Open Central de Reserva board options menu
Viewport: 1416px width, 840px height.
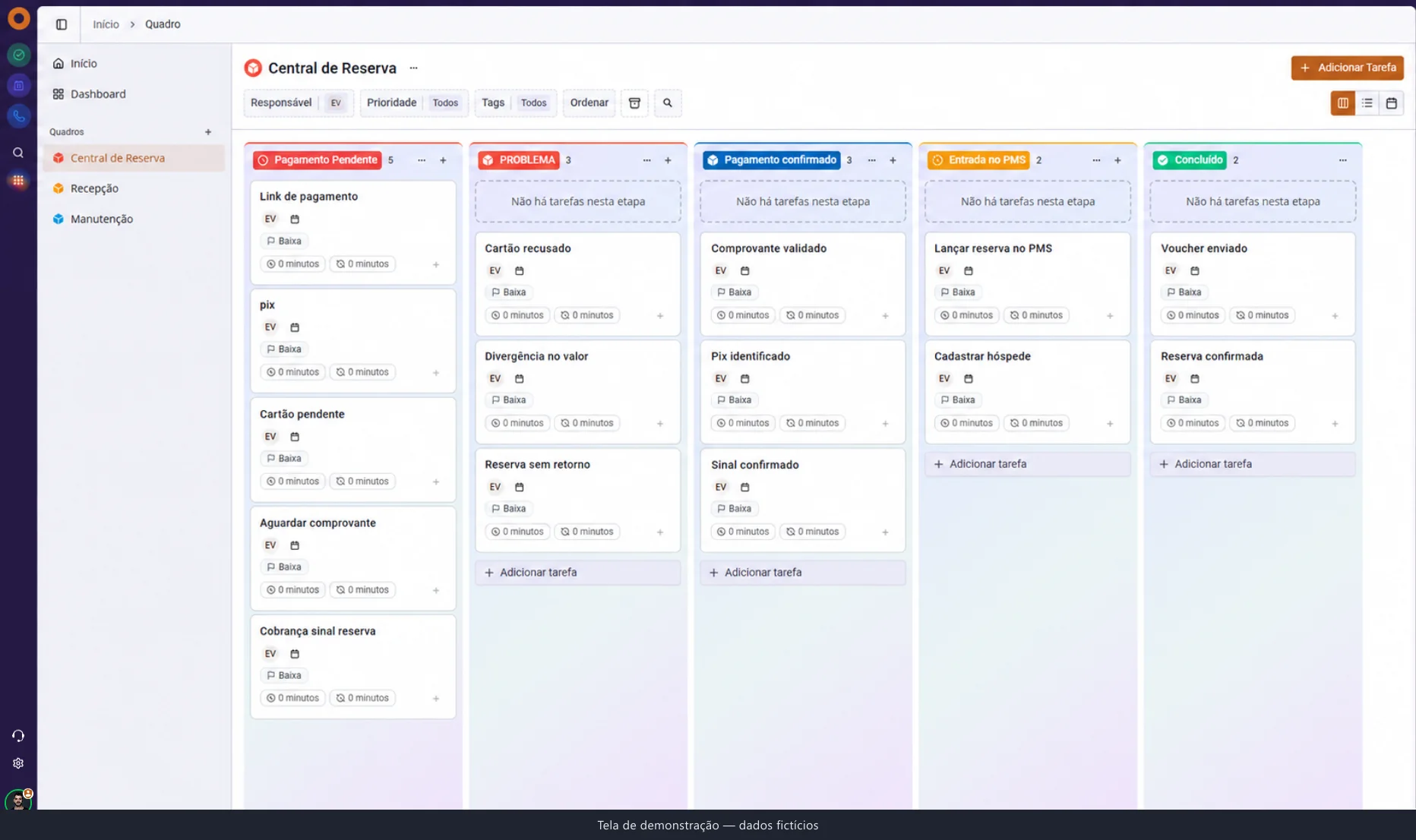click(x=413, y=68)
